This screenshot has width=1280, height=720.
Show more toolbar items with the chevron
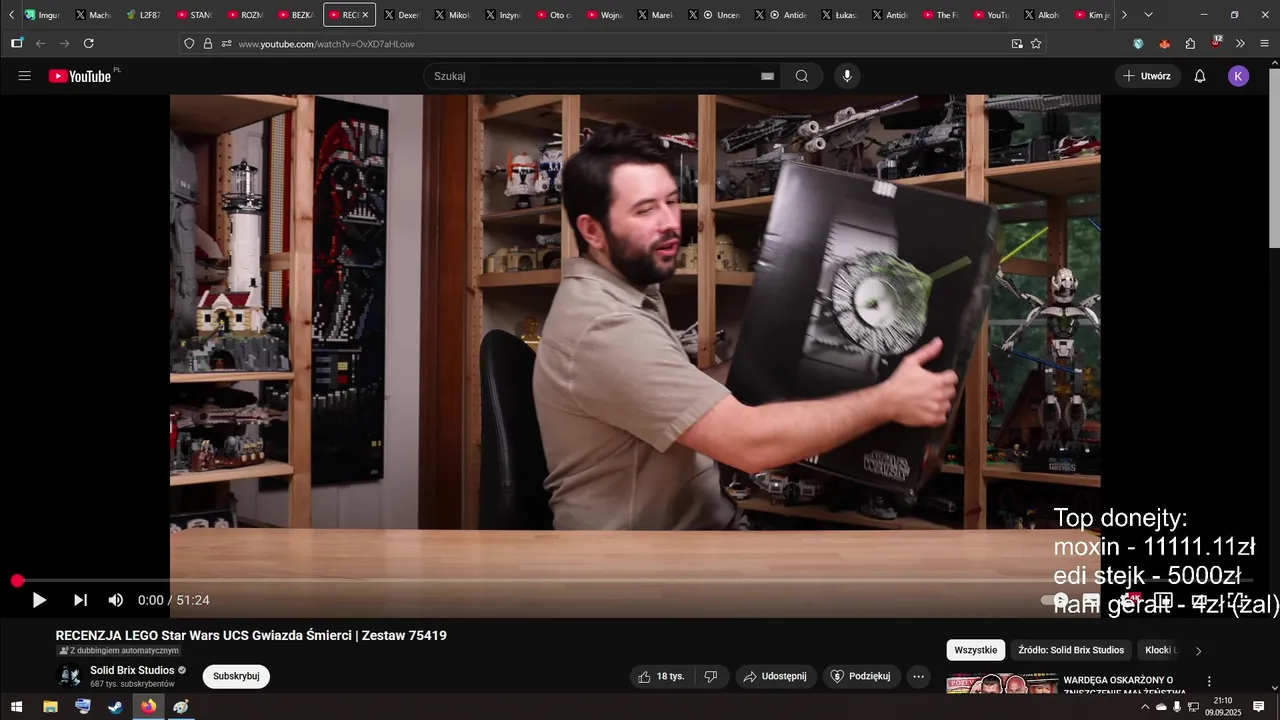(x=1240, y=43)
